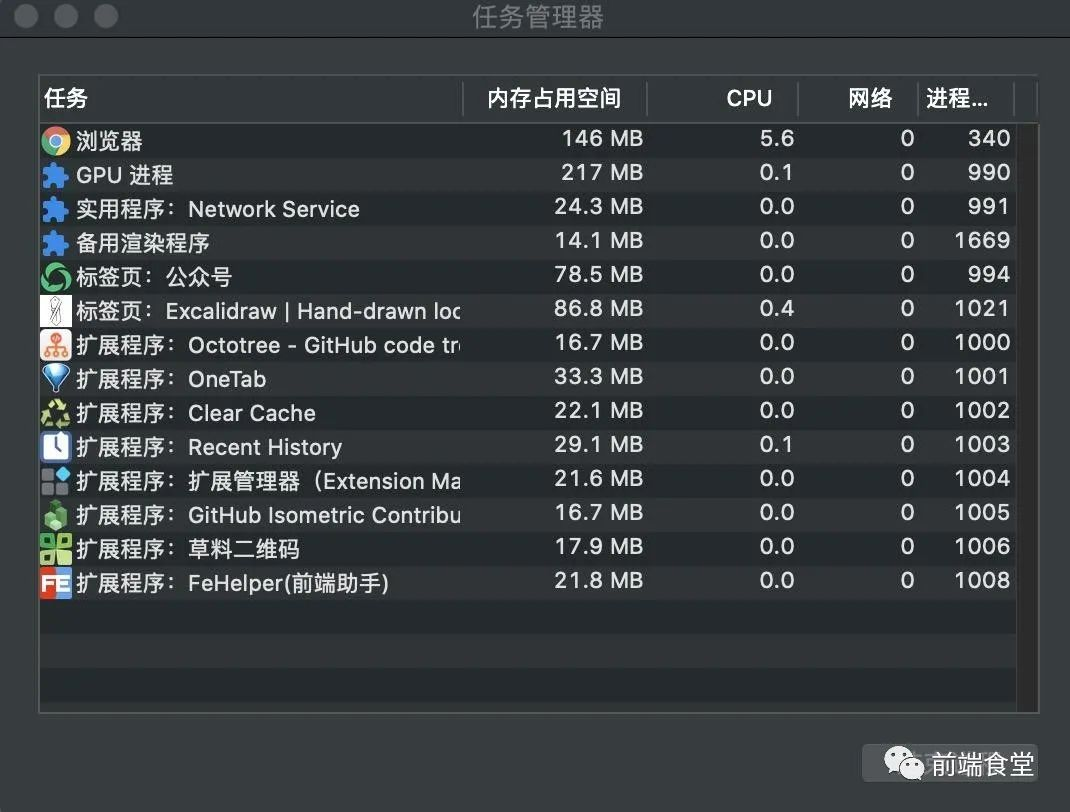Click the Octotree extension icon
The width and height of the screenshot is (1070, 812).
[x=56, y=345]
